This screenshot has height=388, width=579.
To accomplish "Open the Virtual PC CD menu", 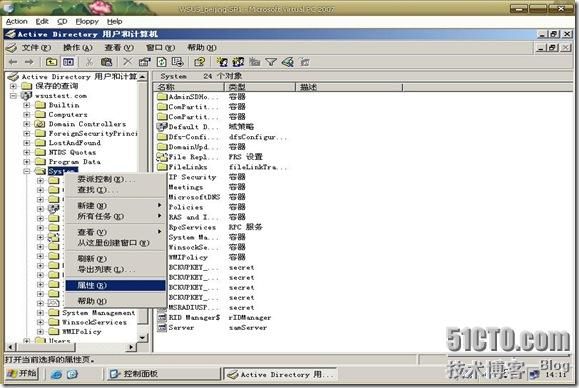I will (62, 21).
